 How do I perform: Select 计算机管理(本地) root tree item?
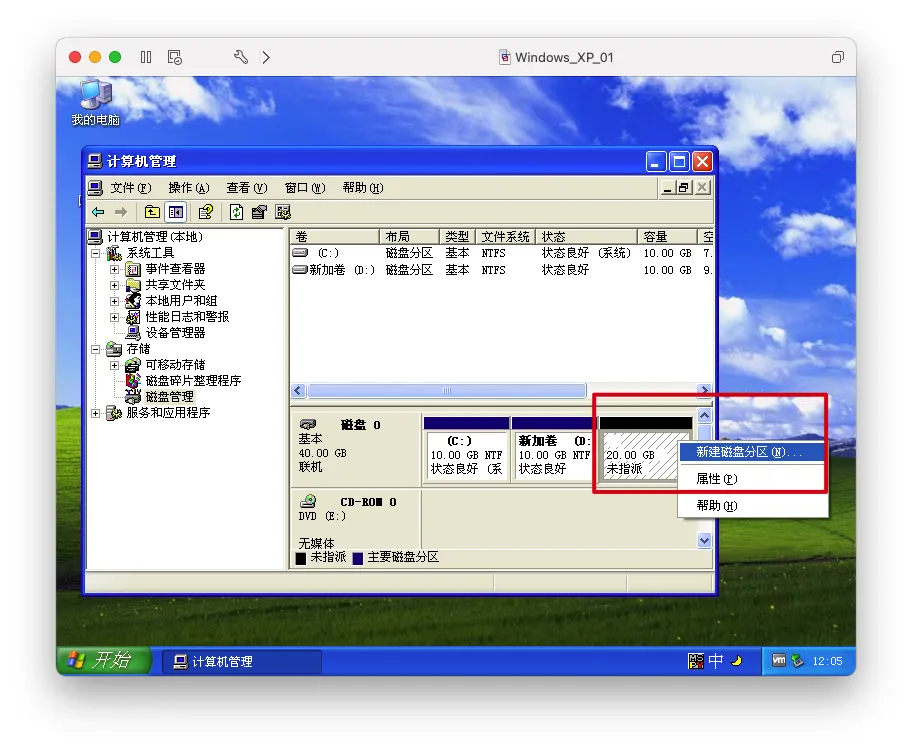point(155,237)
